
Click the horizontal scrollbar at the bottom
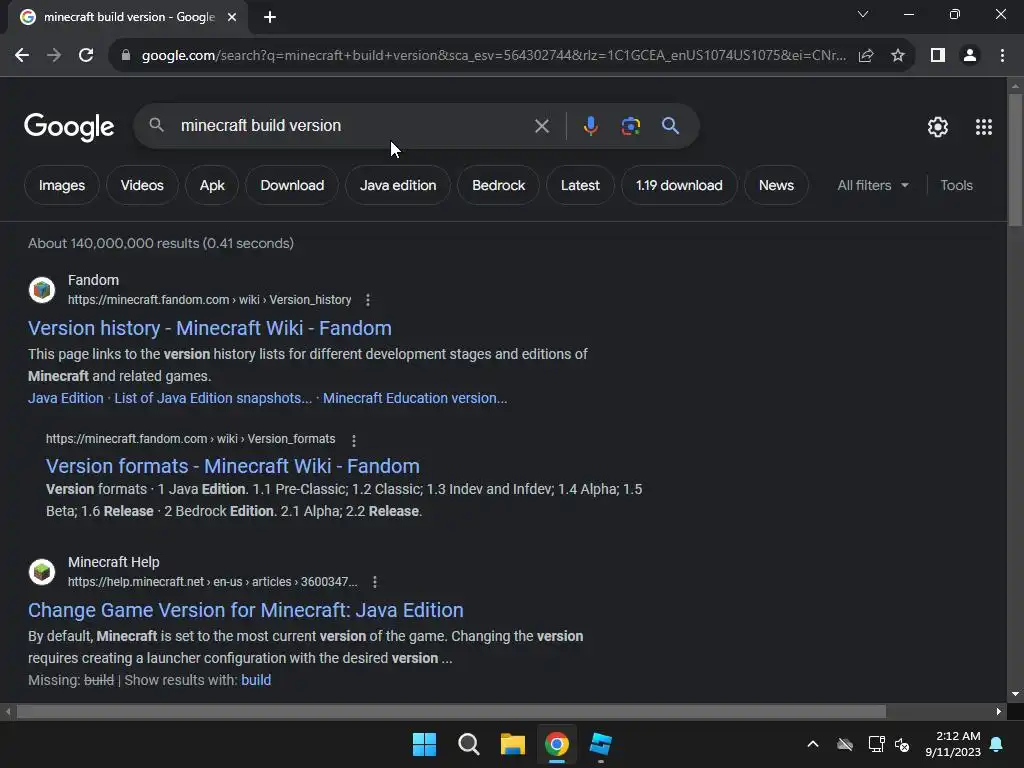point(451,711)
